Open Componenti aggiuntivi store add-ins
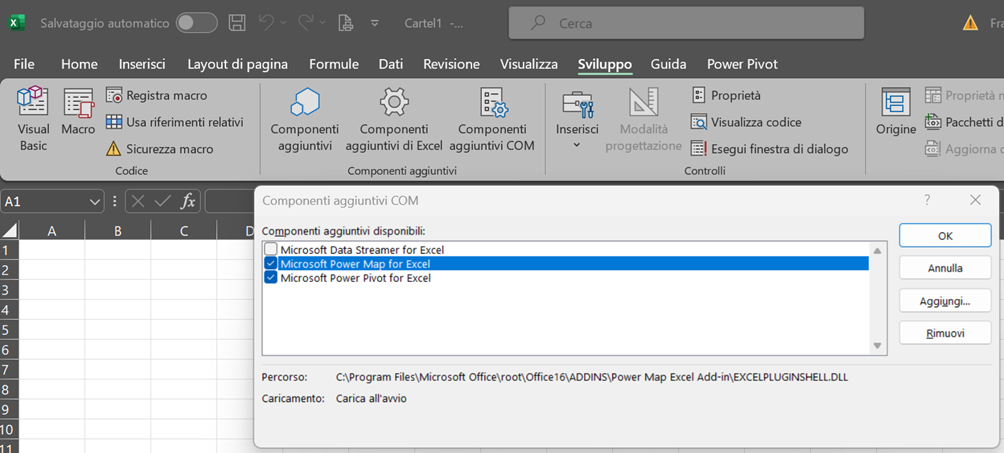 coord(304,120)
